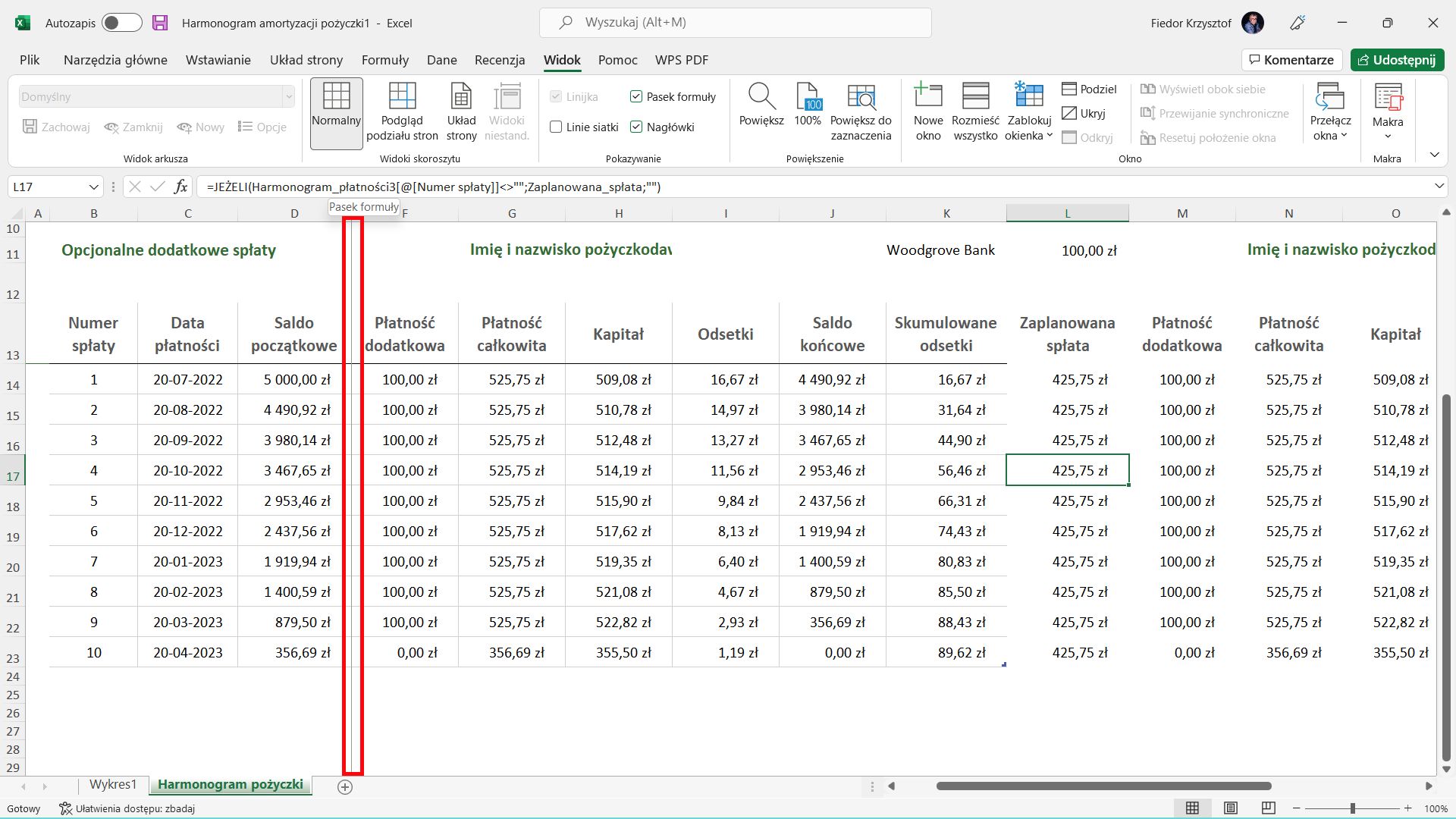Viewport: 1456px width, 819px height.
Task: Set zoom to 100% icon
Action: (808, 97)
